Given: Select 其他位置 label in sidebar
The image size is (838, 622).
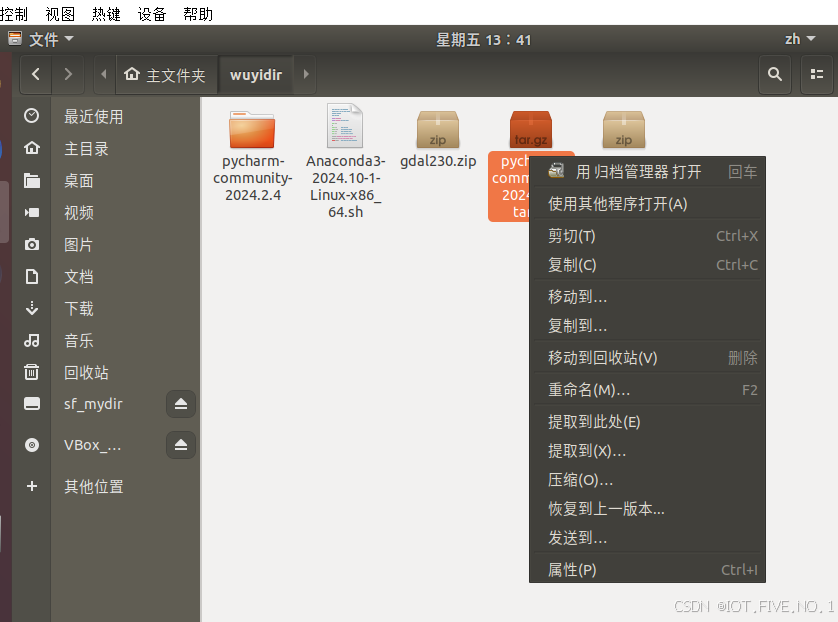Looking at the screenshot, I should [x=94, y=486].
